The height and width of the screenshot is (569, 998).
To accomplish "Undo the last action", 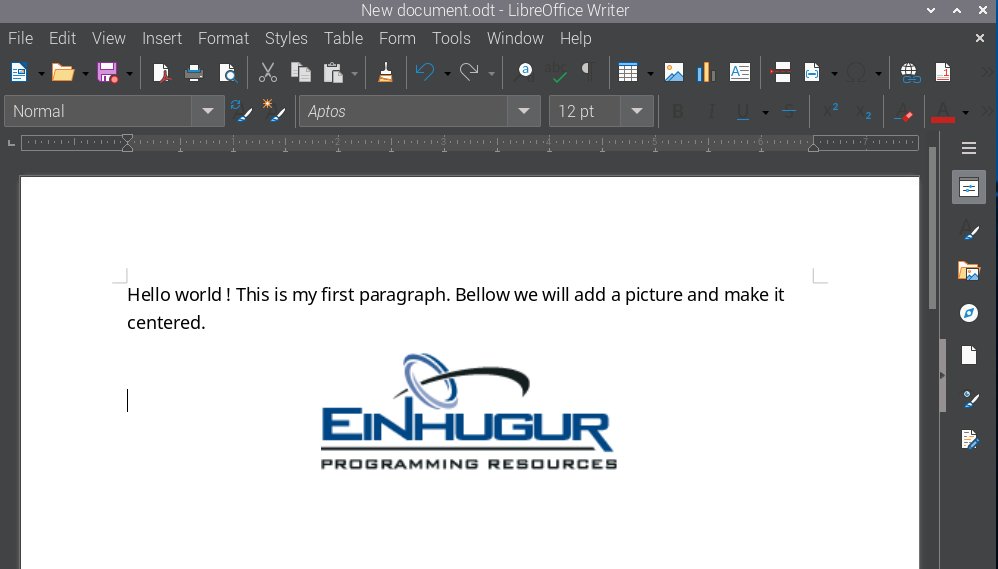I will click(425, 73).
